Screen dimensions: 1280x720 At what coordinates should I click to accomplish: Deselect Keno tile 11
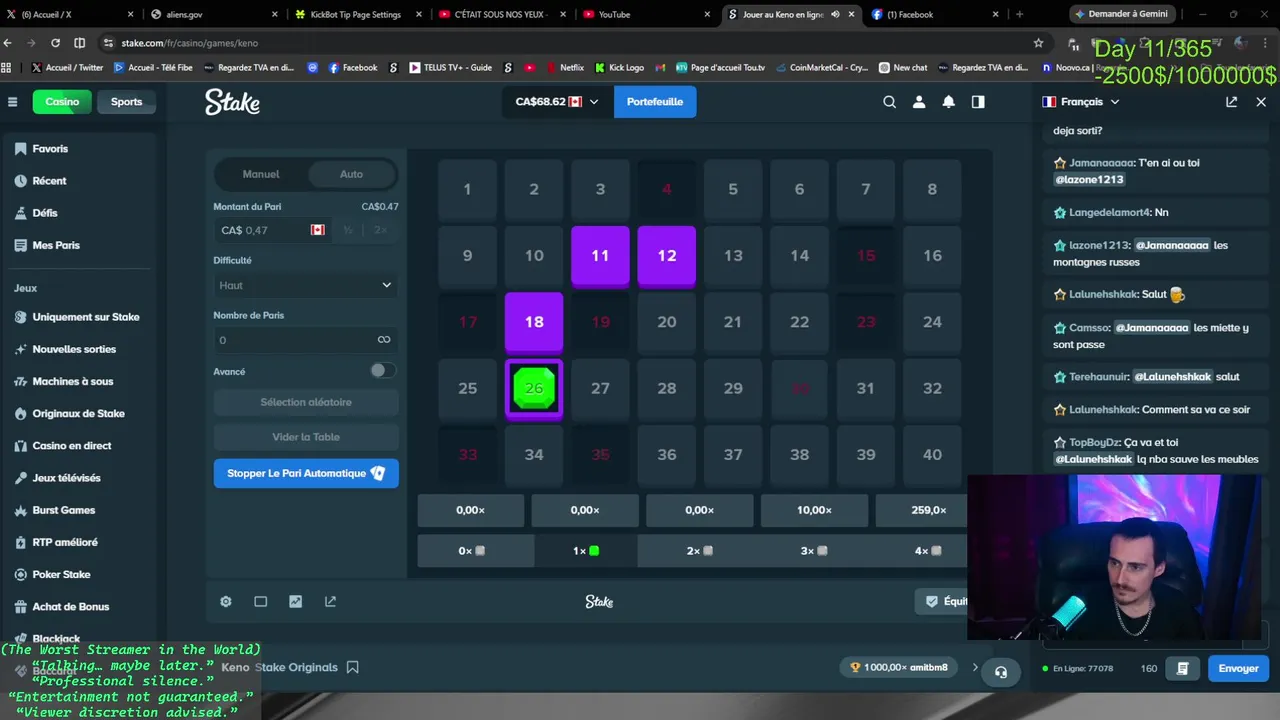(600, 256)
